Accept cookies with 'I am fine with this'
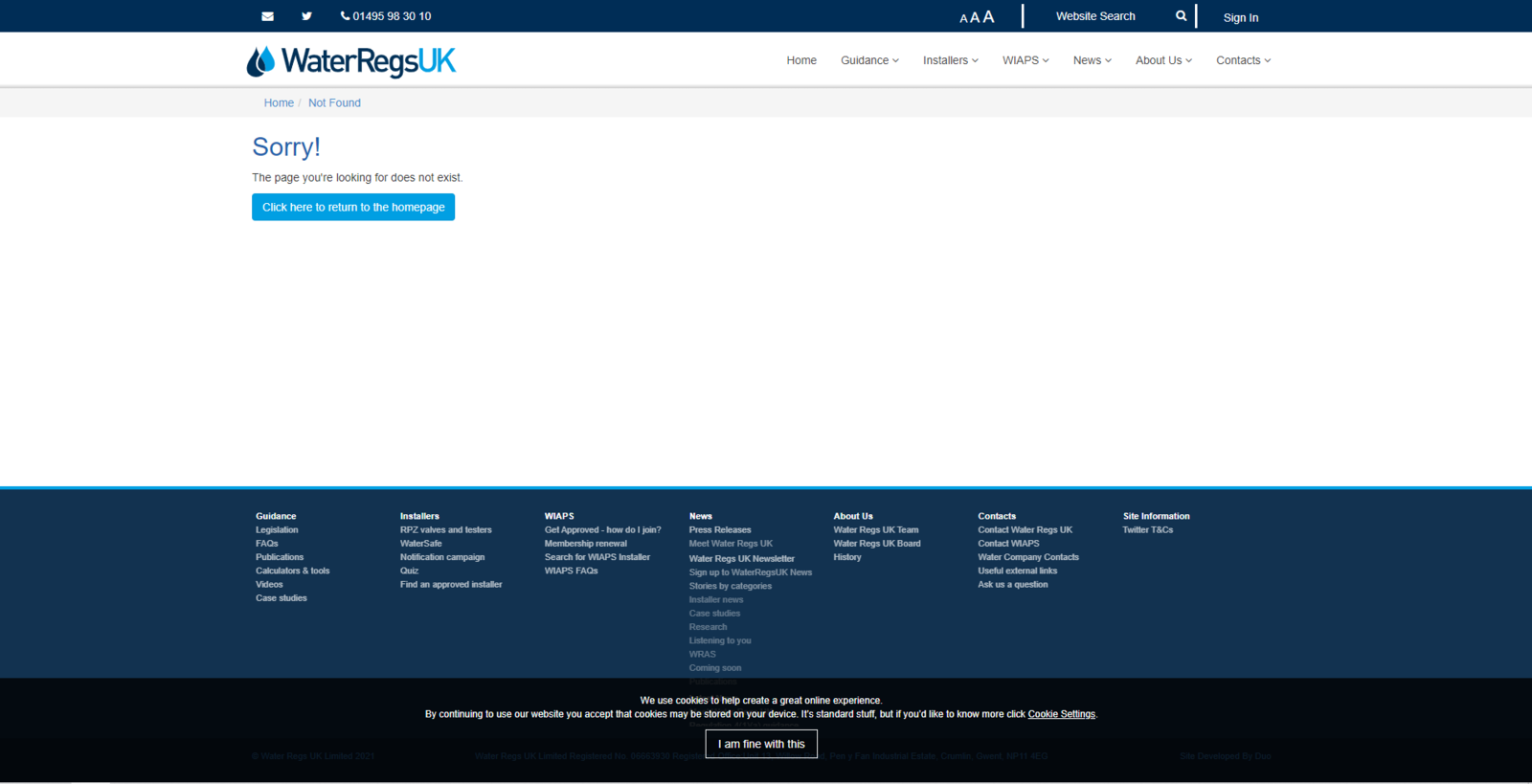Screen dimensions: 1532x784 pos(761,744)
